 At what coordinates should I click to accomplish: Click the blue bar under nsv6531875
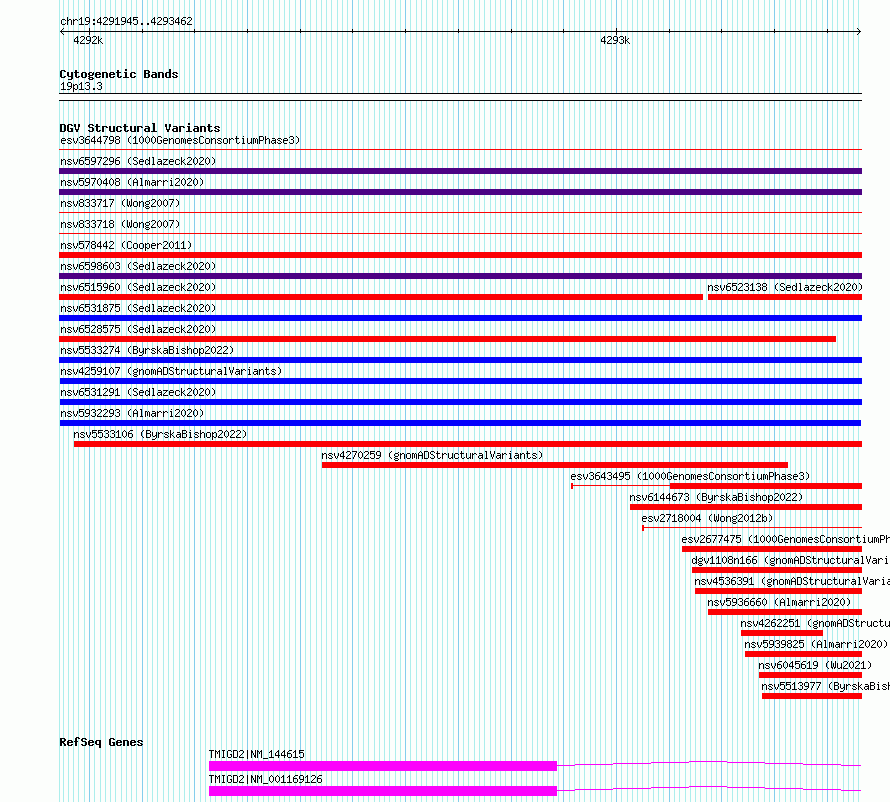tap(460, 318)
